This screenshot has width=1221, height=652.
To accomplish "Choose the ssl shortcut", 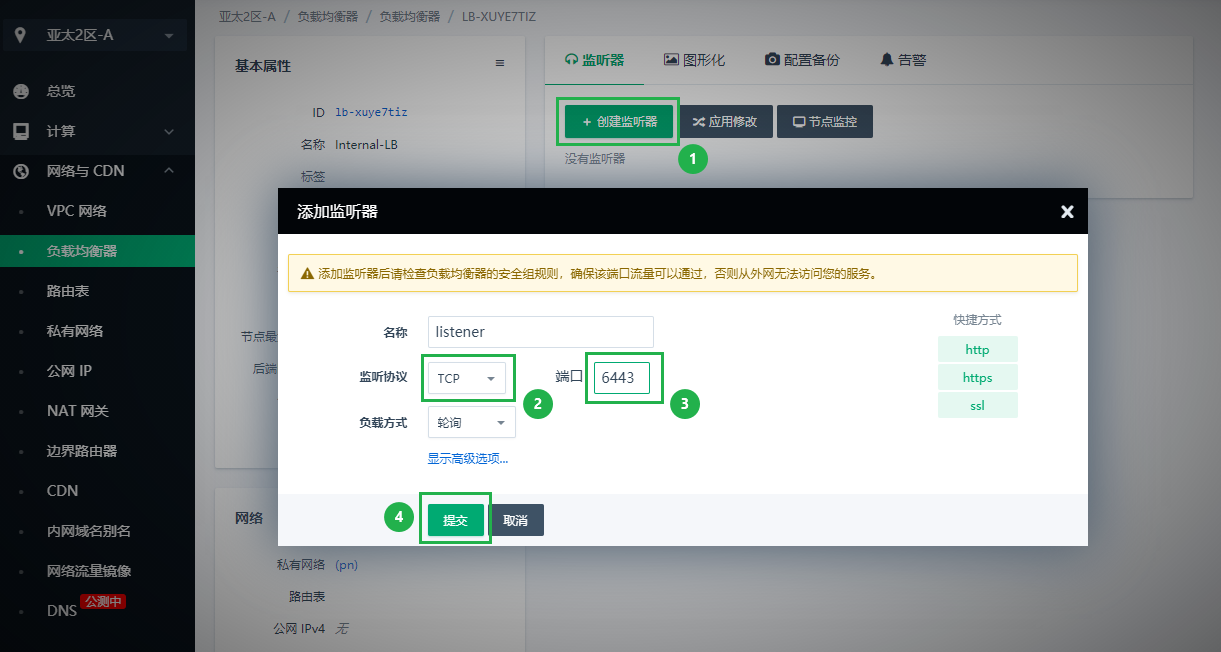I will coord(977,406).
